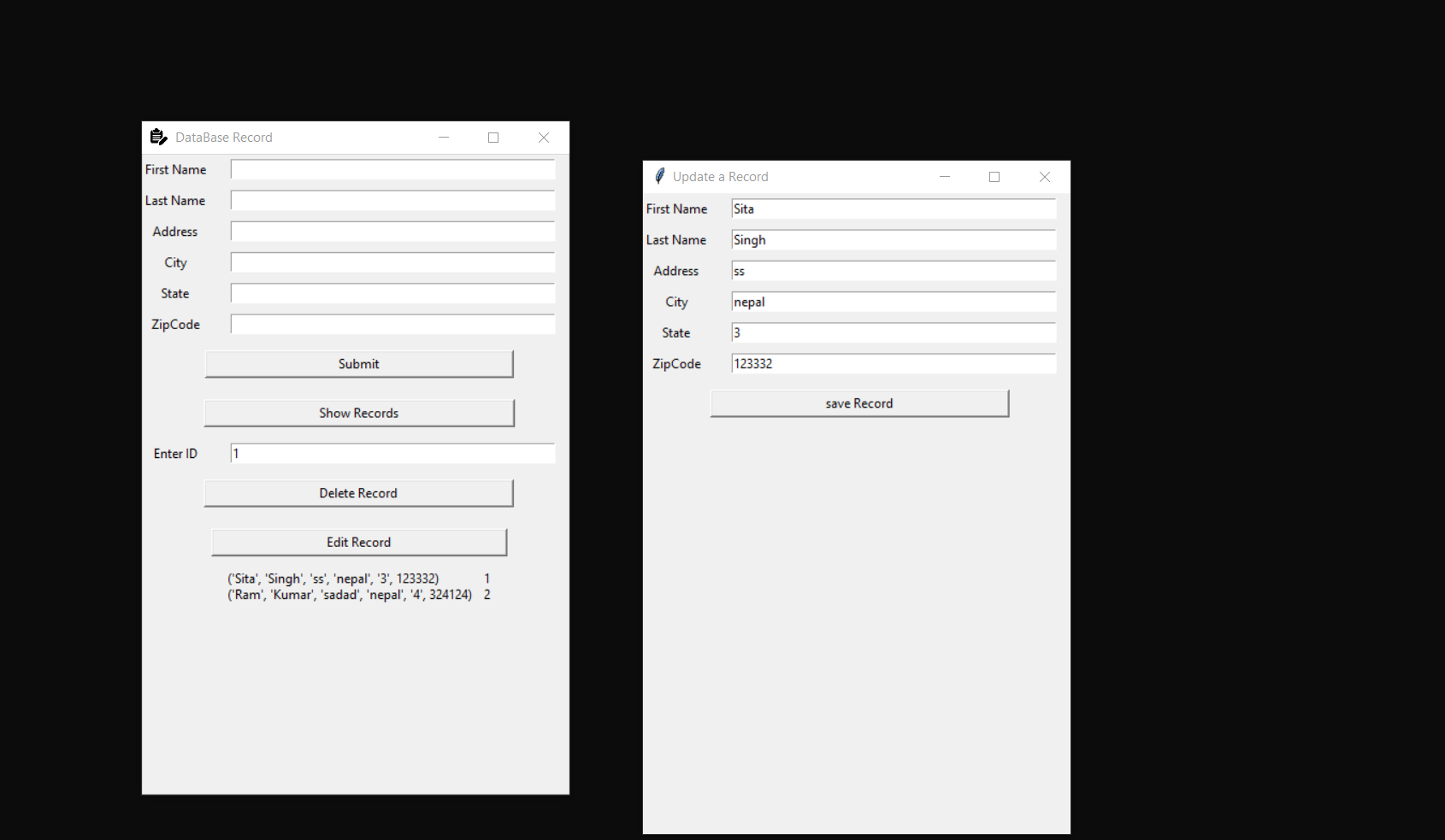The width and height of the screenshot is (1445, 840).
Task: Select the Last Name field in DataBase Record
Action: point(392,200)
